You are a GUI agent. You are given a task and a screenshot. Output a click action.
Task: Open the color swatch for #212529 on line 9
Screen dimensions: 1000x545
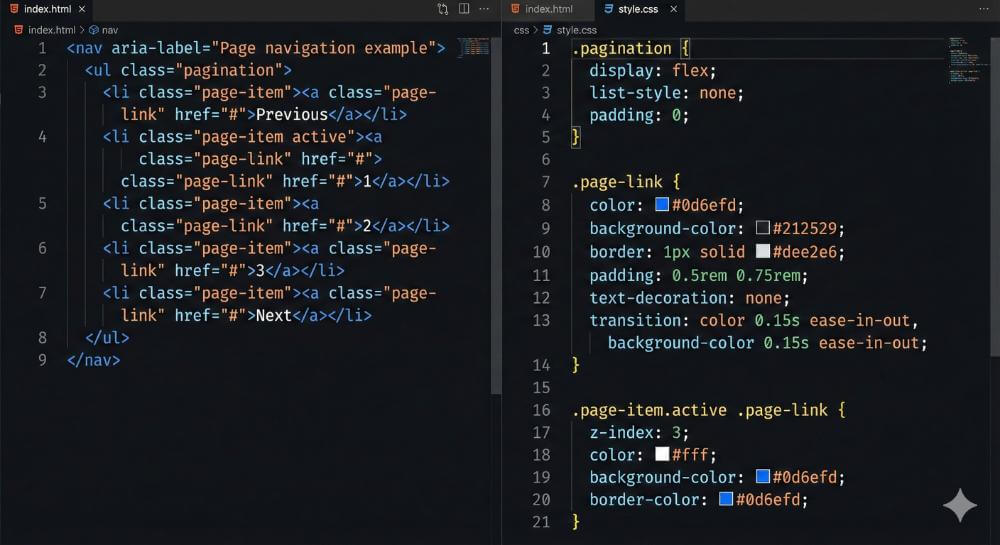[x=763, y=227]
